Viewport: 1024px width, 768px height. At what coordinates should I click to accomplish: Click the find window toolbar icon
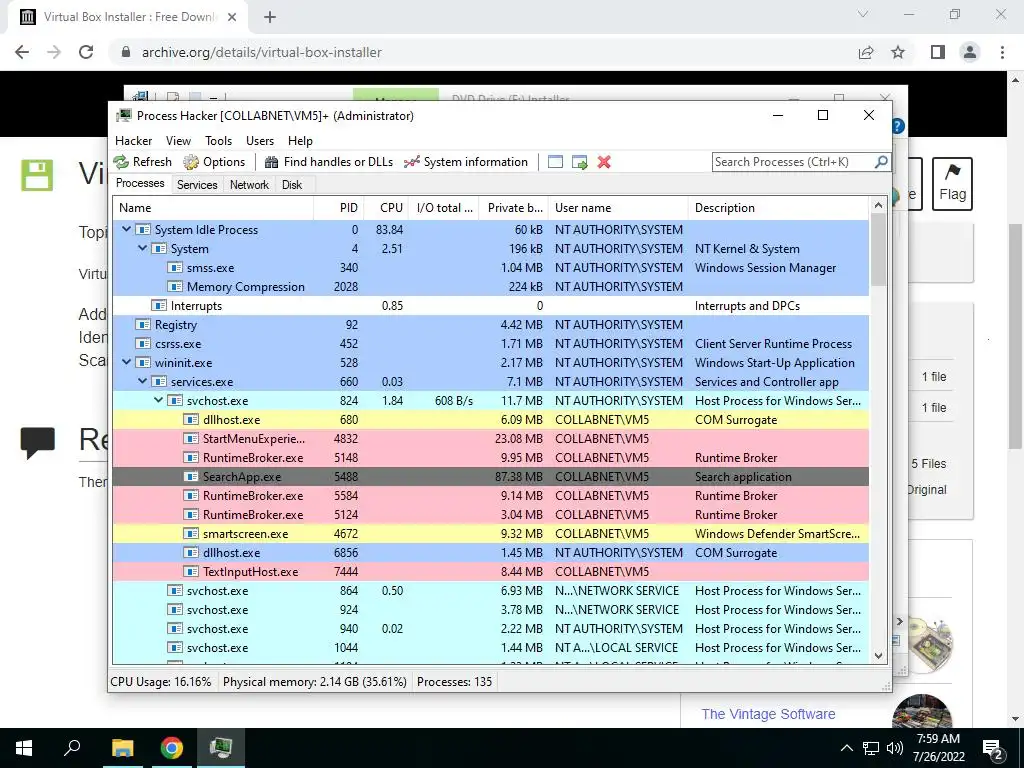click(555, 162)
